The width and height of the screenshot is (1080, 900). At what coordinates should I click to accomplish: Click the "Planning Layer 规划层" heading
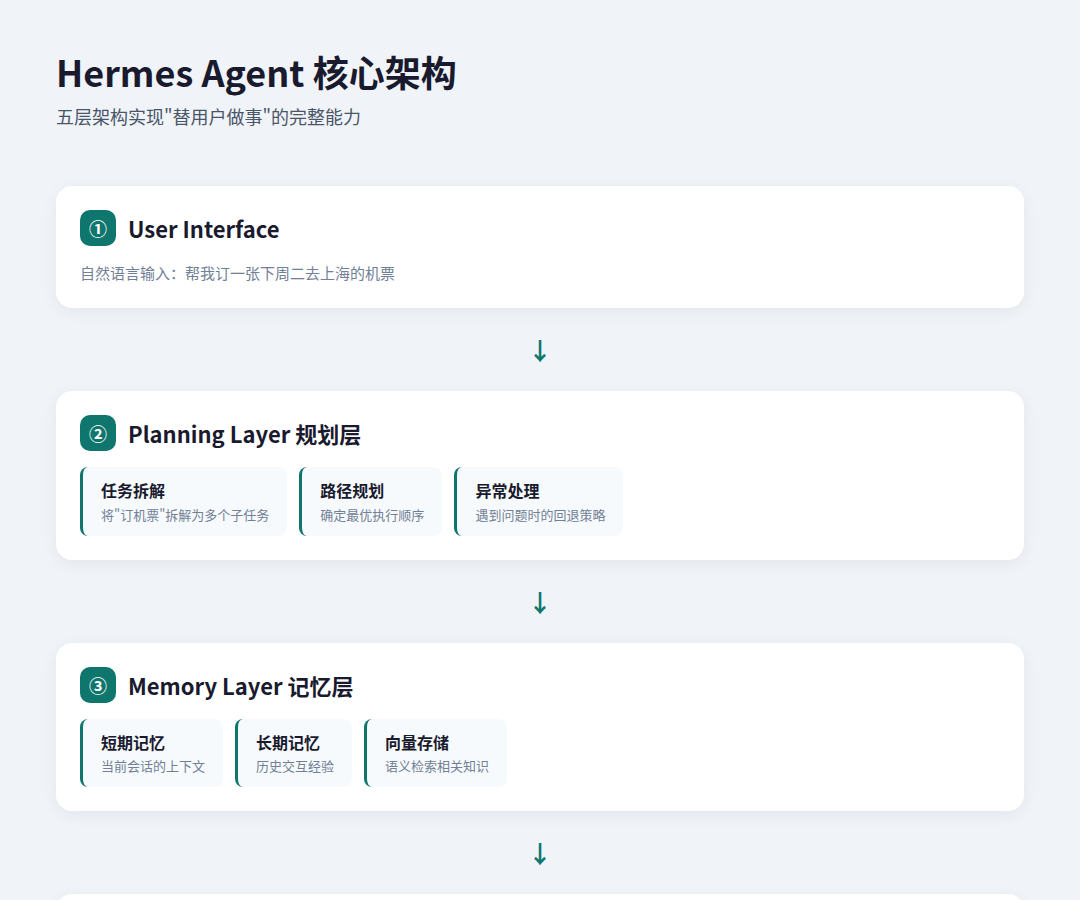click(244, 435)
